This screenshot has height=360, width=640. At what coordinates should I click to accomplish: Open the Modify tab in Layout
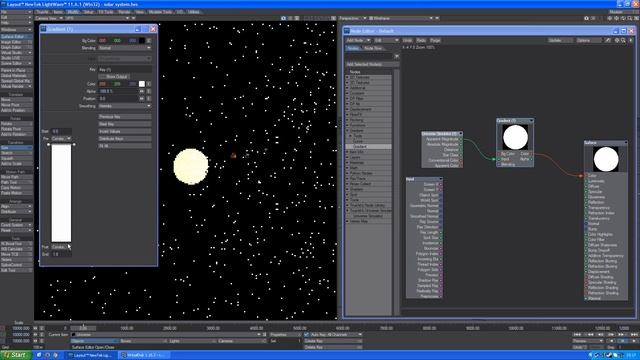coord(73,12)
